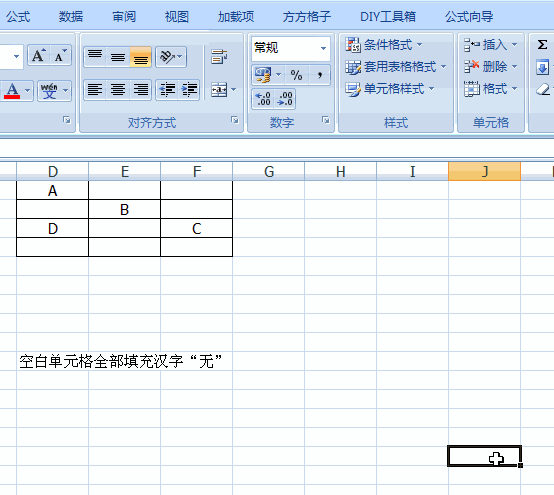Open the 公式 ribbon tab

pyautogui.click(x=18, y=17)
